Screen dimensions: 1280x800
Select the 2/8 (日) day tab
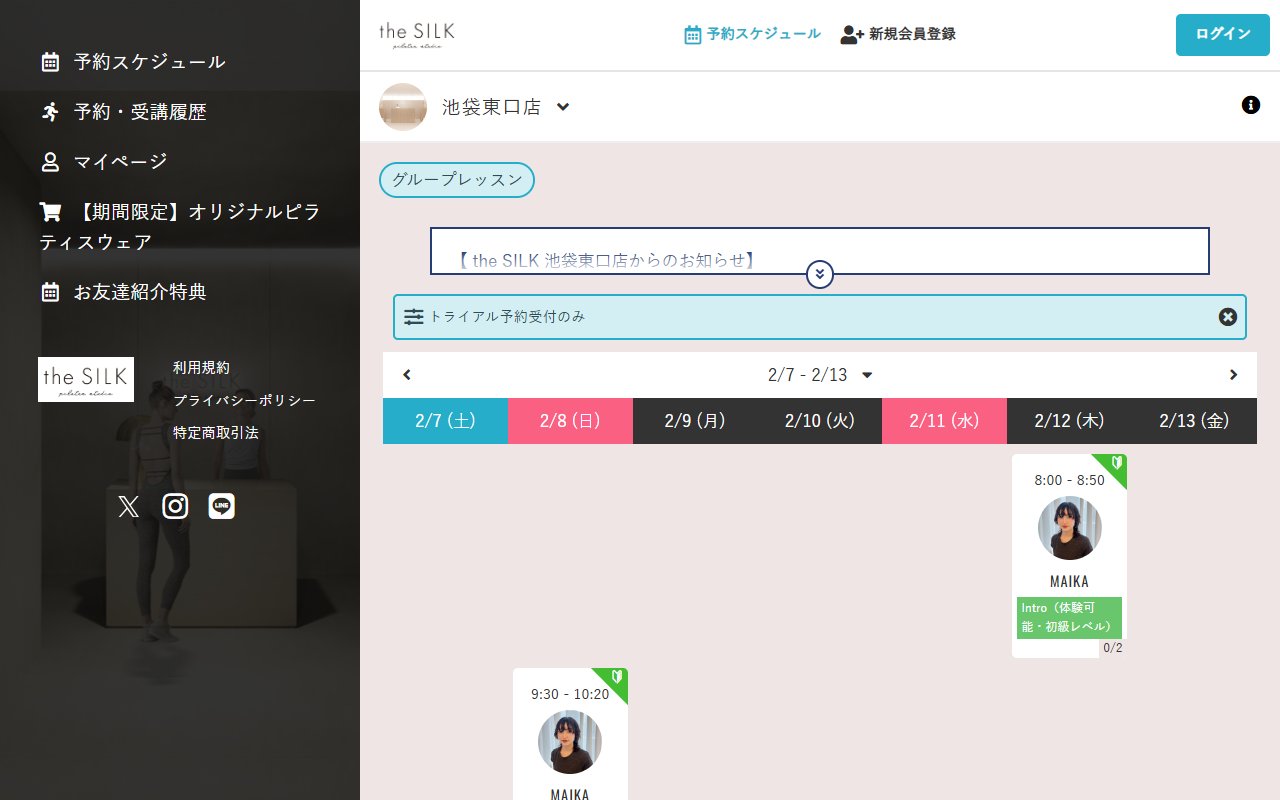click(570, 421)
